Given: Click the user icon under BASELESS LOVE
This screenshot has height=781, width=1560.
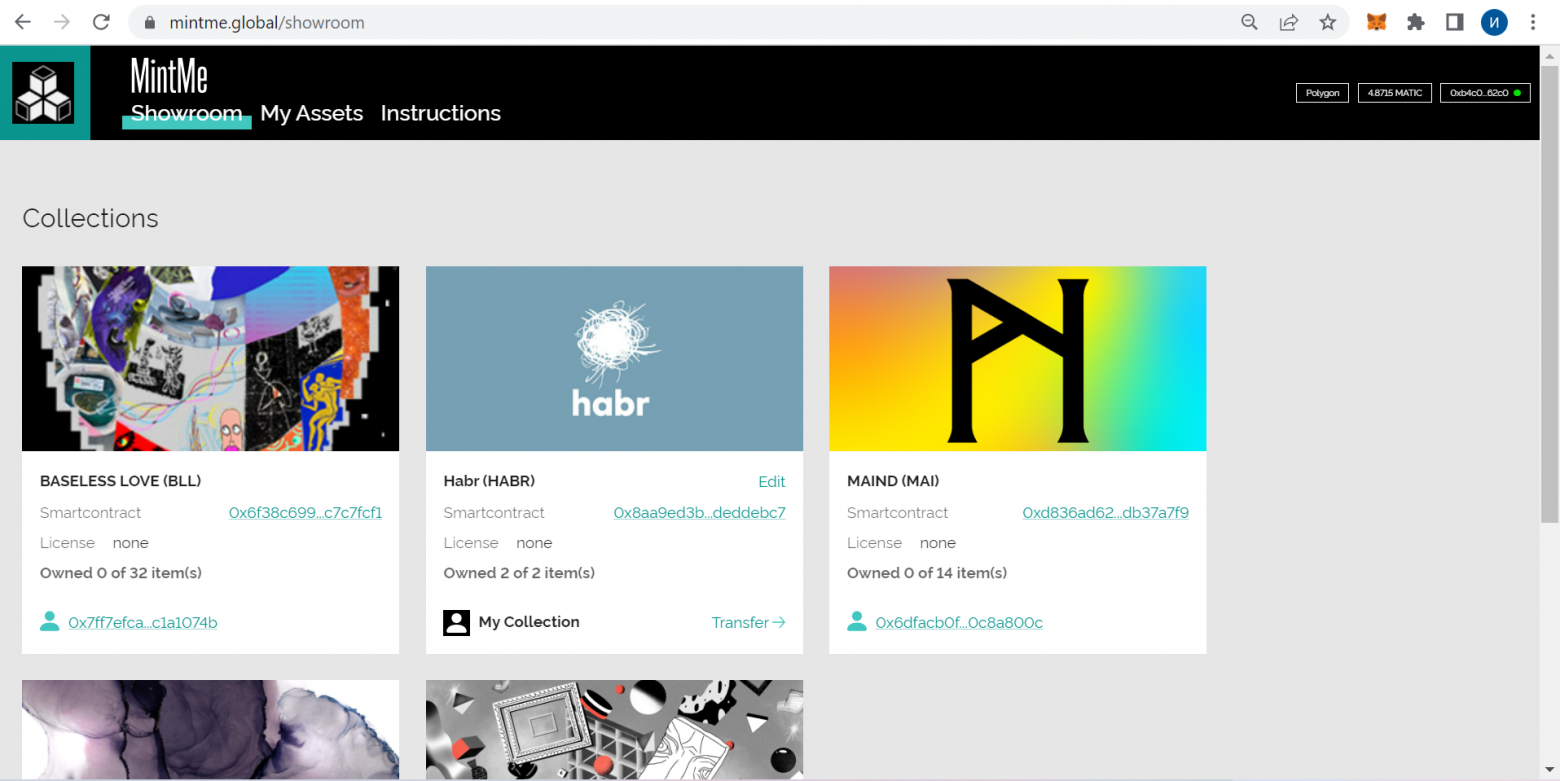Looking at the screenshot, I should [x=50, y=622].
